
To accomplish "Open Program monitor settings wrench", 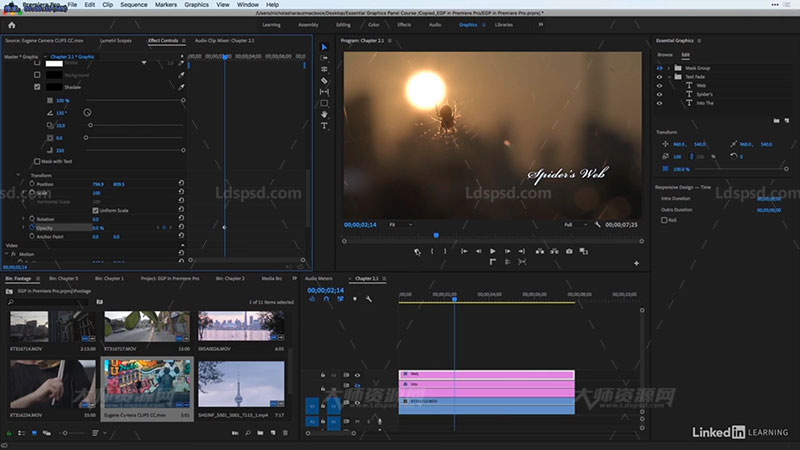I will coord(597,224).
